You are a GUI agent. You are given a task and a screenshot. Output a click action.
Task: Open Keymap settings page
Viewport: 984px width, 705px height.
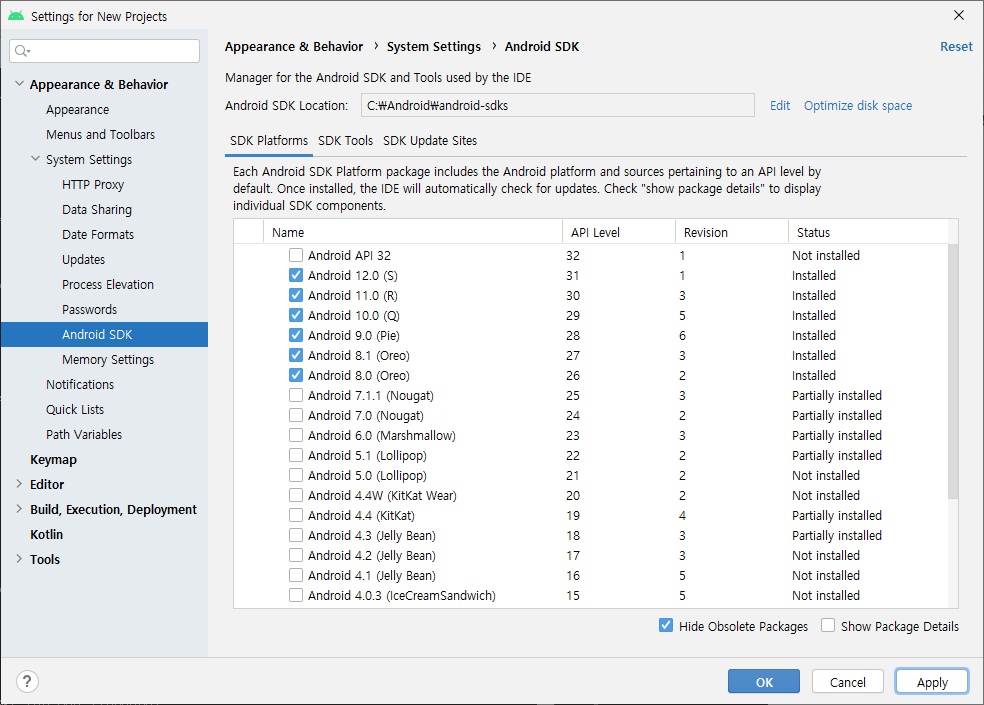(53, 460)
